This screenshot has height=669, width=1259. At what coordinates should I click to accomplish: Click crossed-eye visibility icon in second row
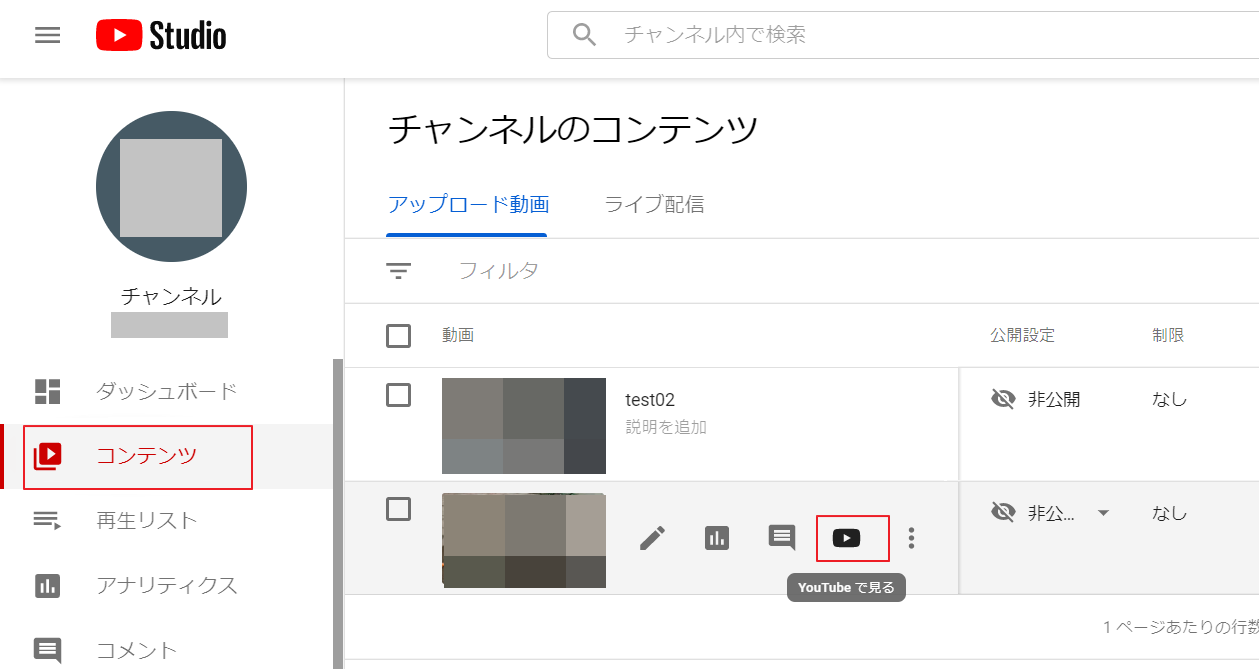(1003, 513)
